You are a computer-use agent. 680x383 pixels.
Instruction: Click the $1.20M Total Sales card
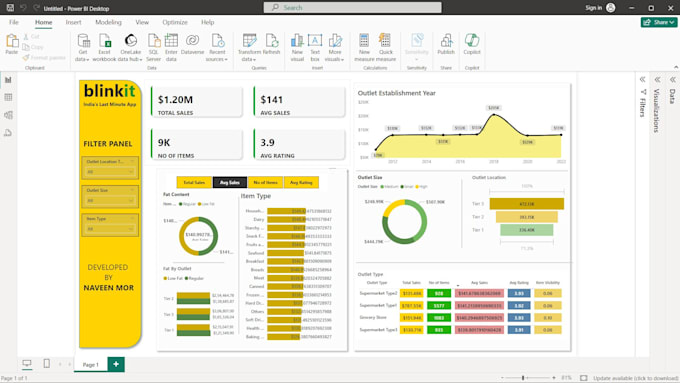pos(196,101)
